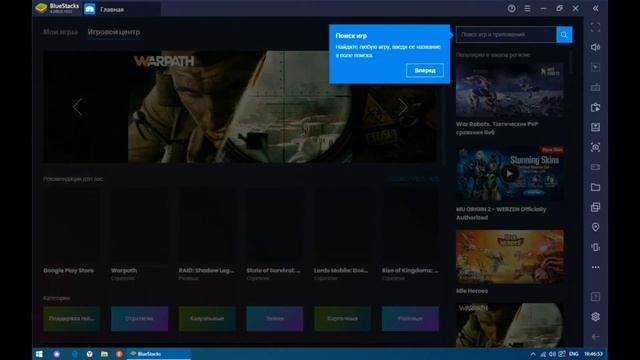Show more tools via three dots
The height and width of the screenshot is (360, 640).
pyautogui.click(x=596, y=267)
